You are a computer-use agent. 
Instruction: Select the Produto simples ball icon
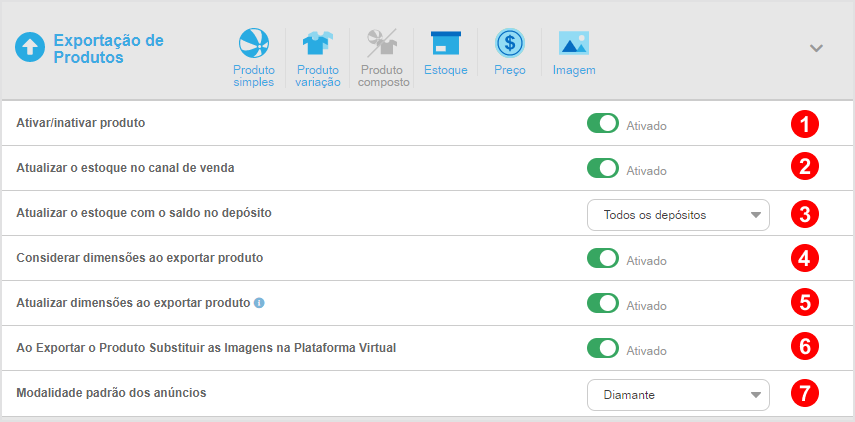pyautogui.click(x=254, y=43)
